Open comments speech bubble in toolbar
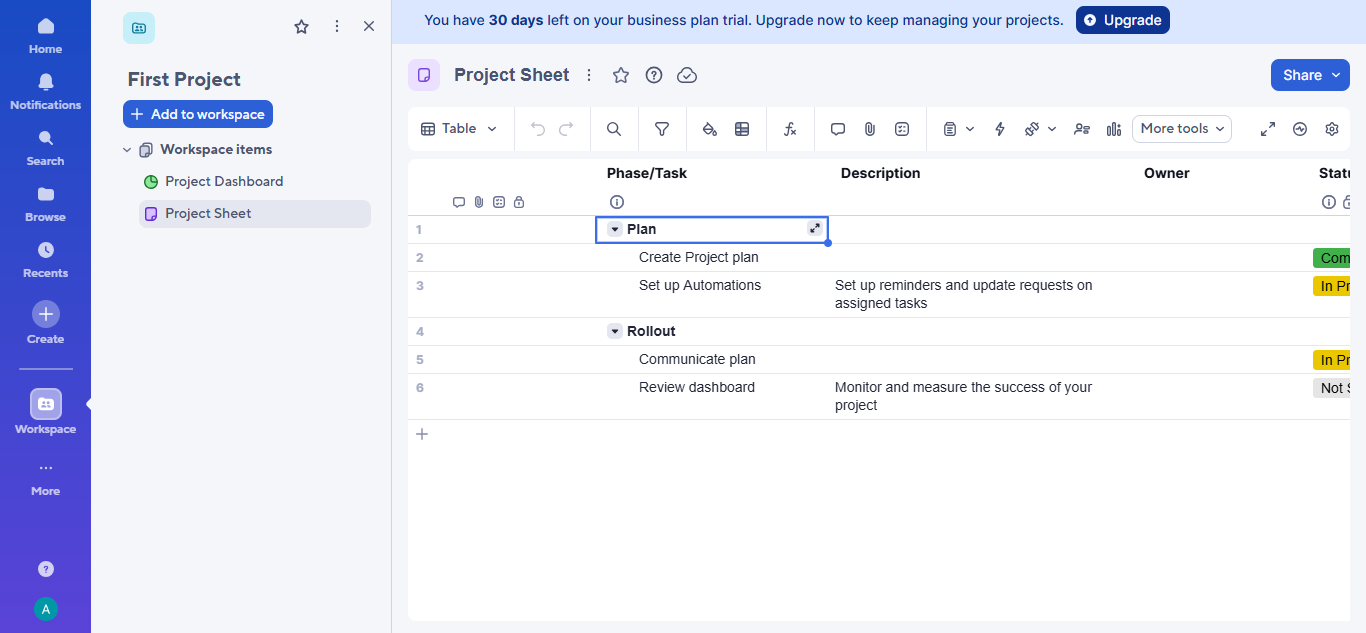The width and height of the screenshot is (1366, 633). click(838, 129)
